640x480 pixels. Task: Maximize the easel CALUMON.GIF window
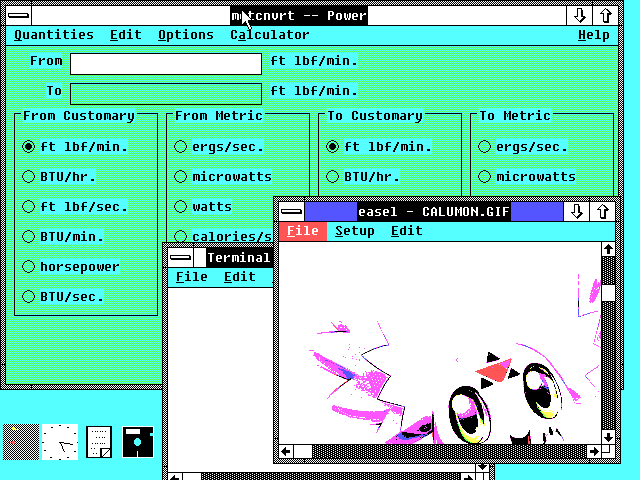point(602,211)
